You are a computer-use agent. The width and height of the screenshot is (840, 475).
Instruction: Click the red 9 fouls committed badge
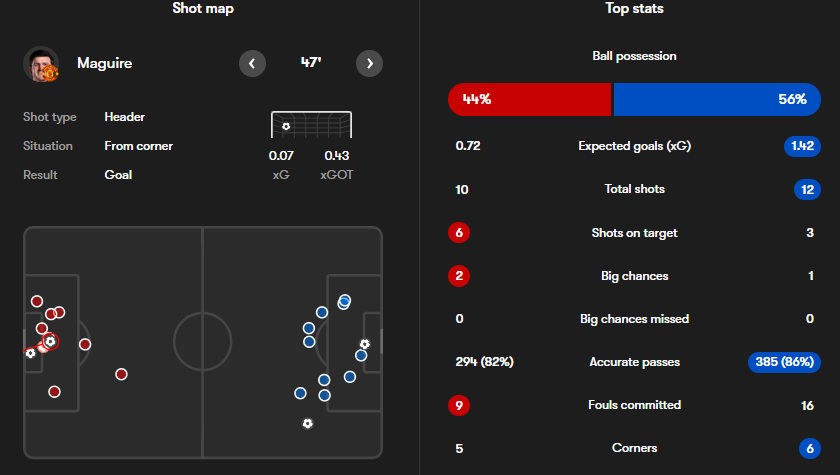pos(459,405)
